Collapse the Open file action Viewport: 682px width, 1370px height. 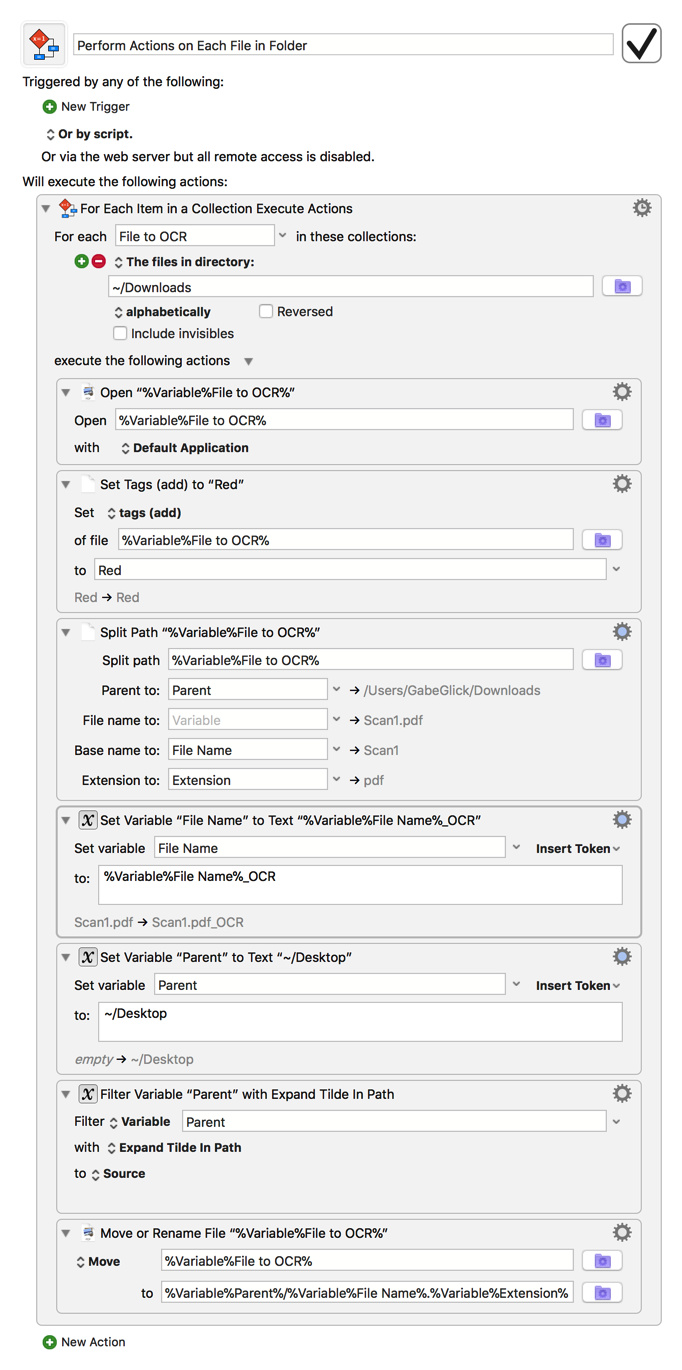[x=66, y=393]
